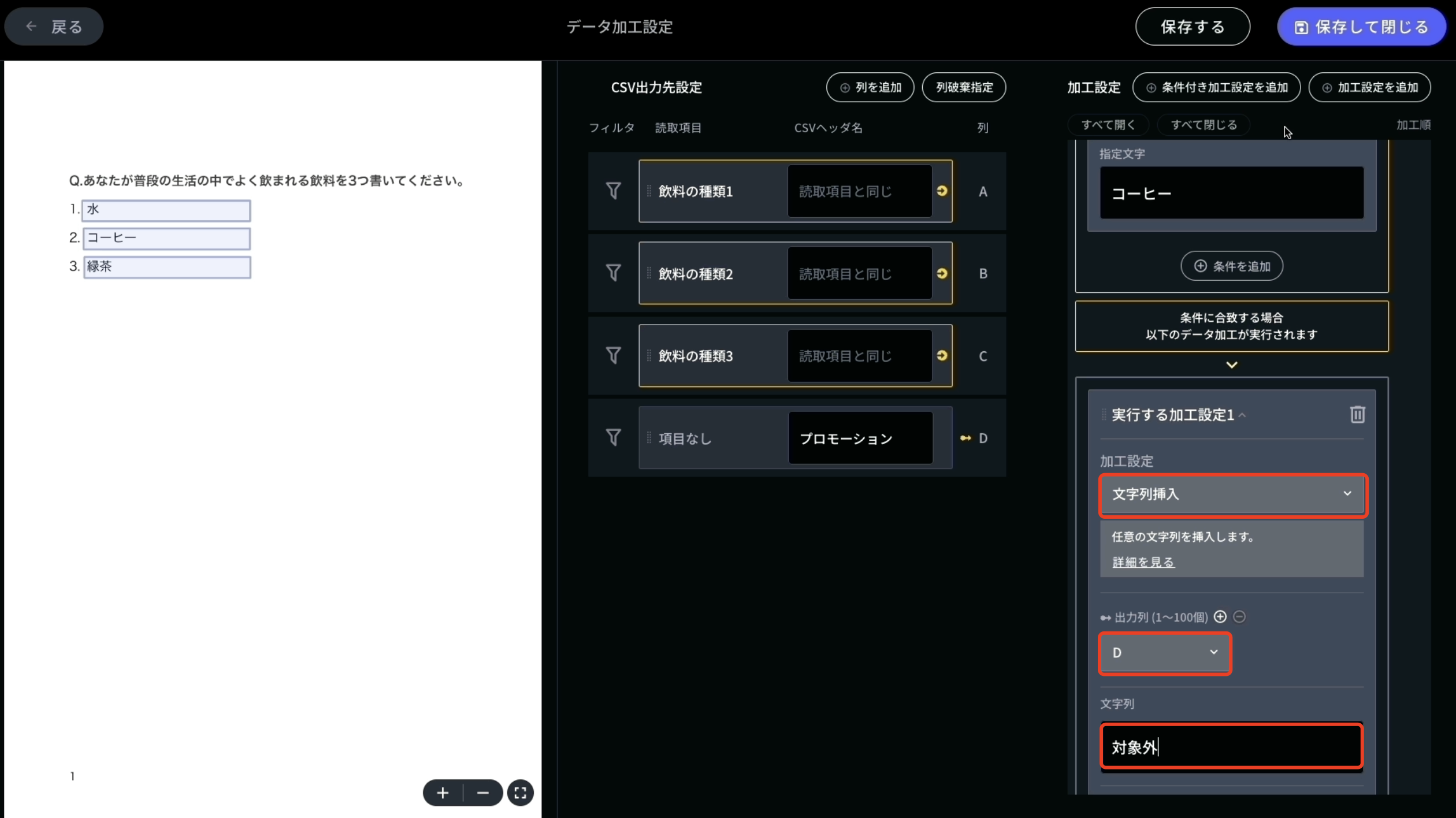The height and width of the screenshot is (818, 1456).
Task: Add a condition with 条件を追加
Action: click(1231, 266)
